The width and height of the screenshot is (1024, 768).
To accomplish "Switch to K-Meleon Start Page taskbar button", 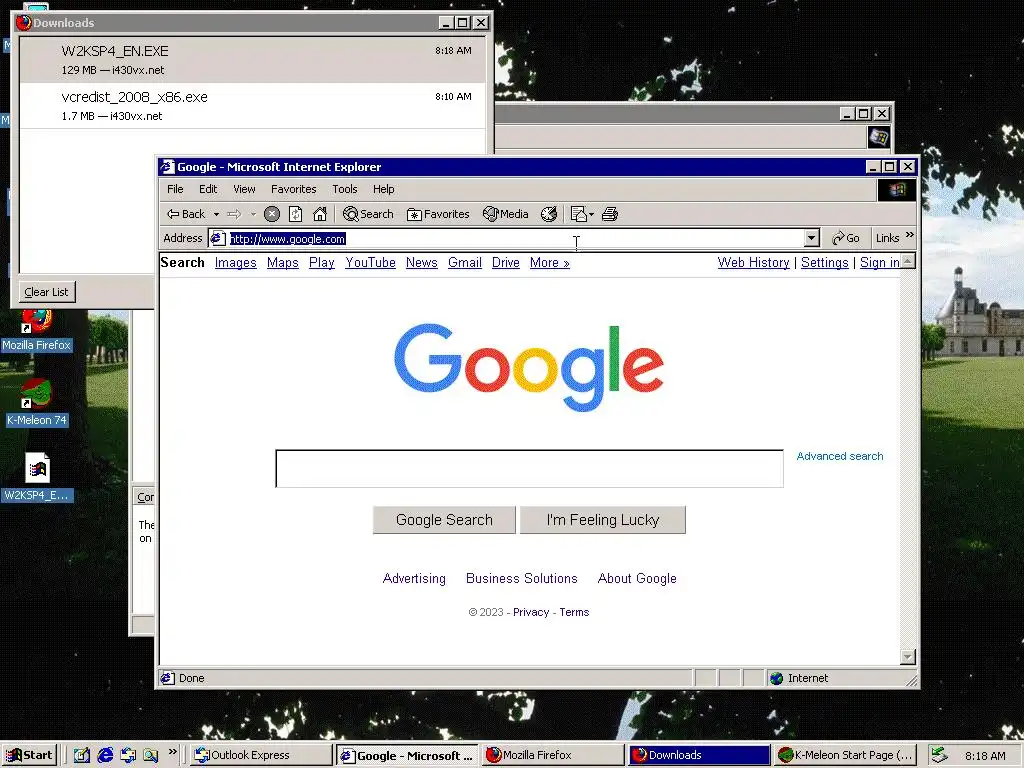I will [x=845, y=755].
